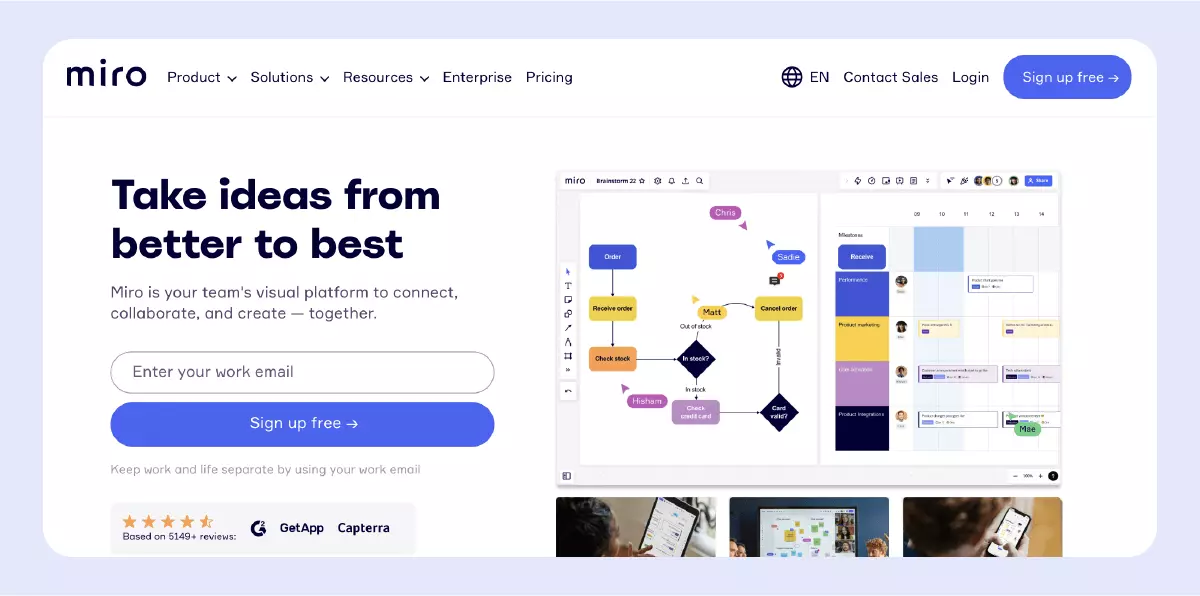Click the large Sign up free button

pyautogui.click(x=302, y=424)
